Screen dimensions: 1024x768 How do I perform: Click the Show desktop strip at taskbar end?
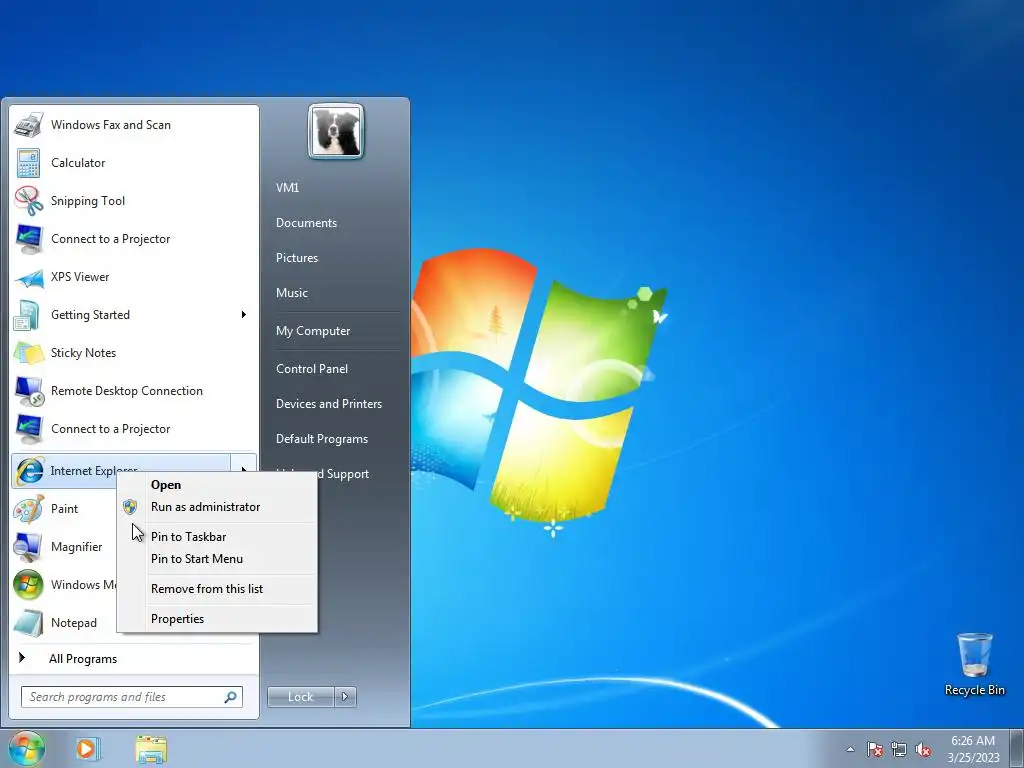click(x=1017, y=749)
